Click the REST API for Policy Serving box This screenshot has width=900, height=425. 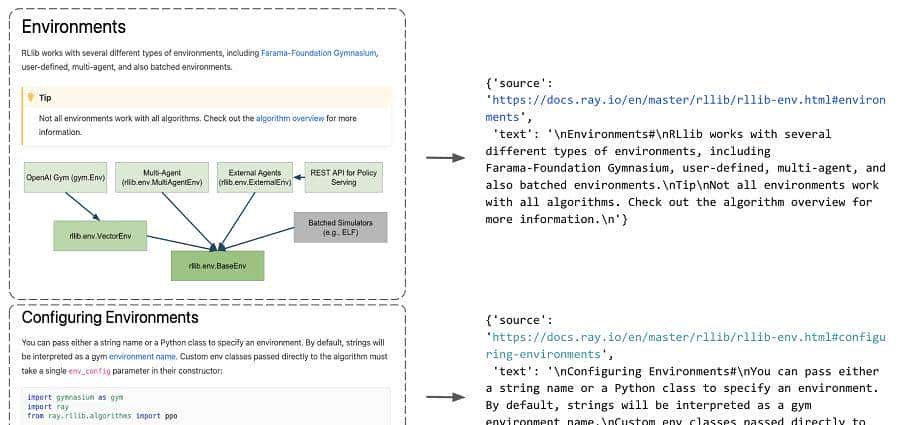pos(343,177)
